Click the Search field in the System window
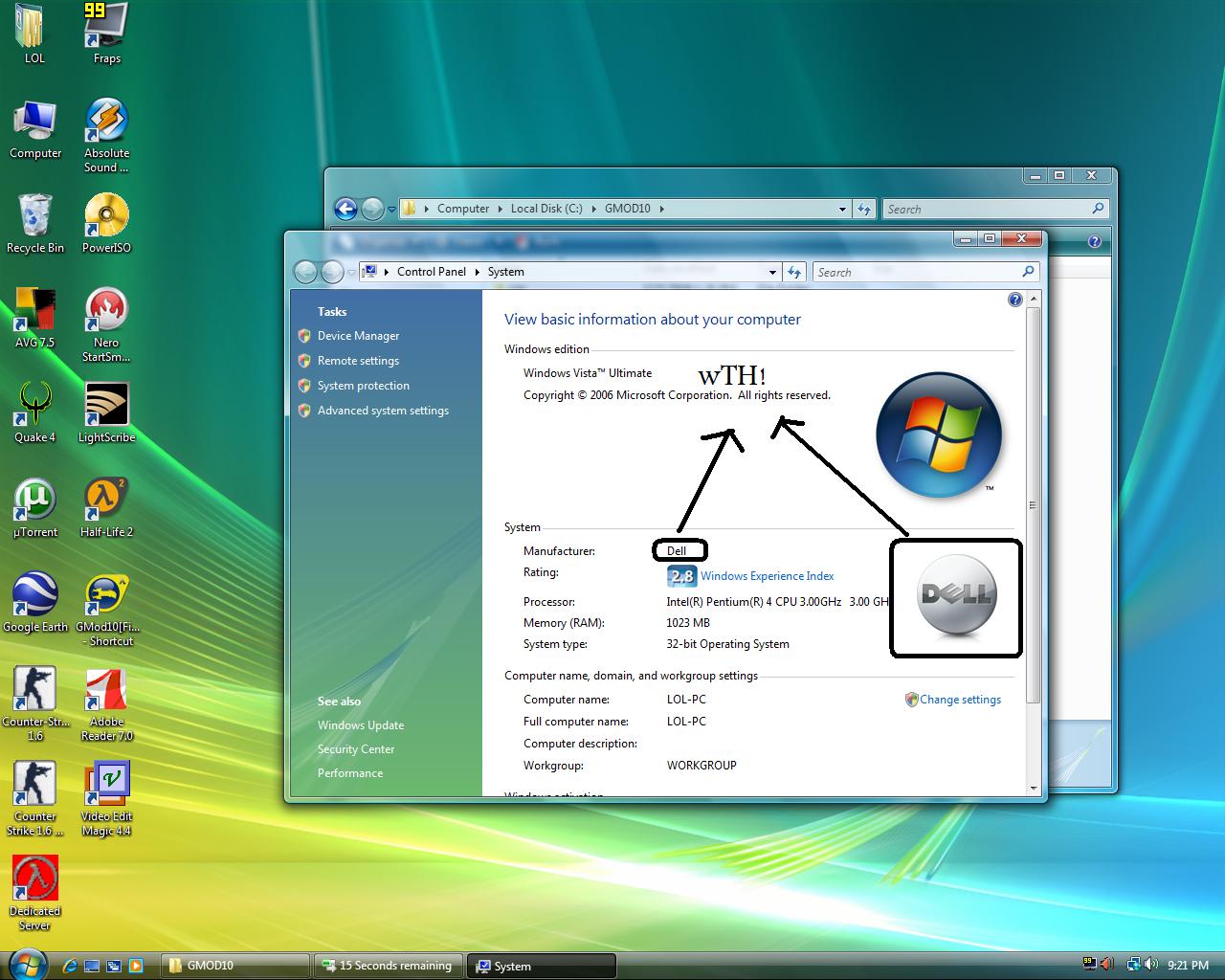Viewport: 1225px width, 980px height. tap(926, 272)
